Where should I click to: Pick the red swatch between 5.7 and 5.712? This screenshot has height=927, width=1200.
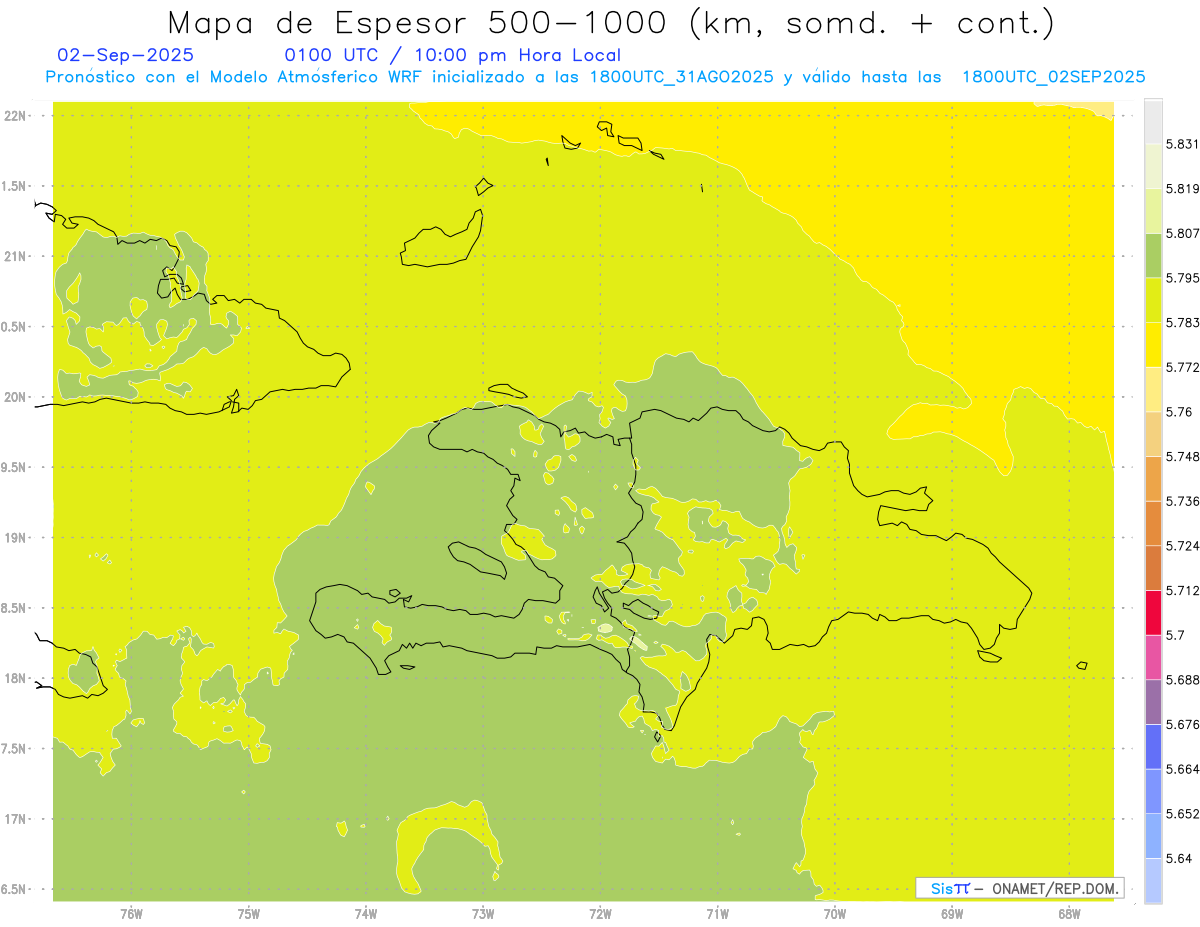click(1153, 612)
